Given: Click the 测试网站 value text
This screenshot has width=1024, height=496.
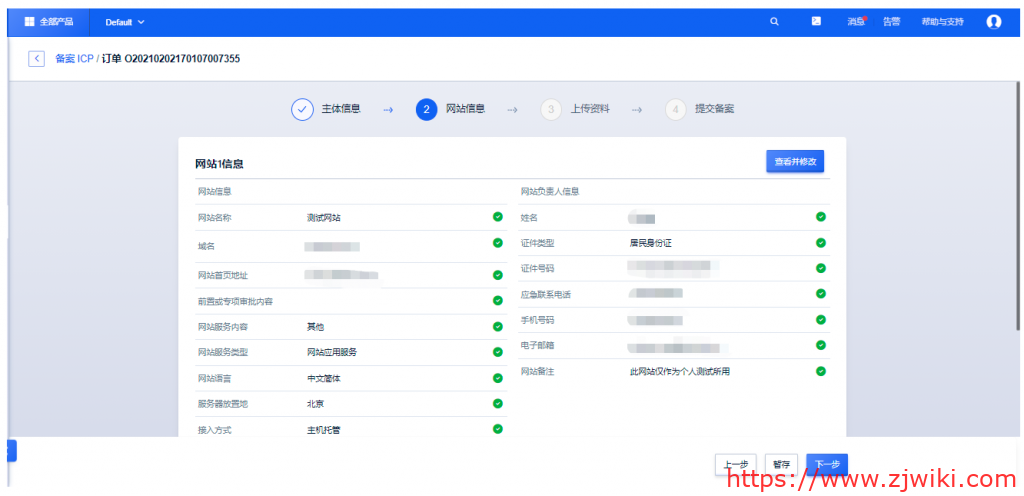Looking at the screenshot, I should click(324, 218).
